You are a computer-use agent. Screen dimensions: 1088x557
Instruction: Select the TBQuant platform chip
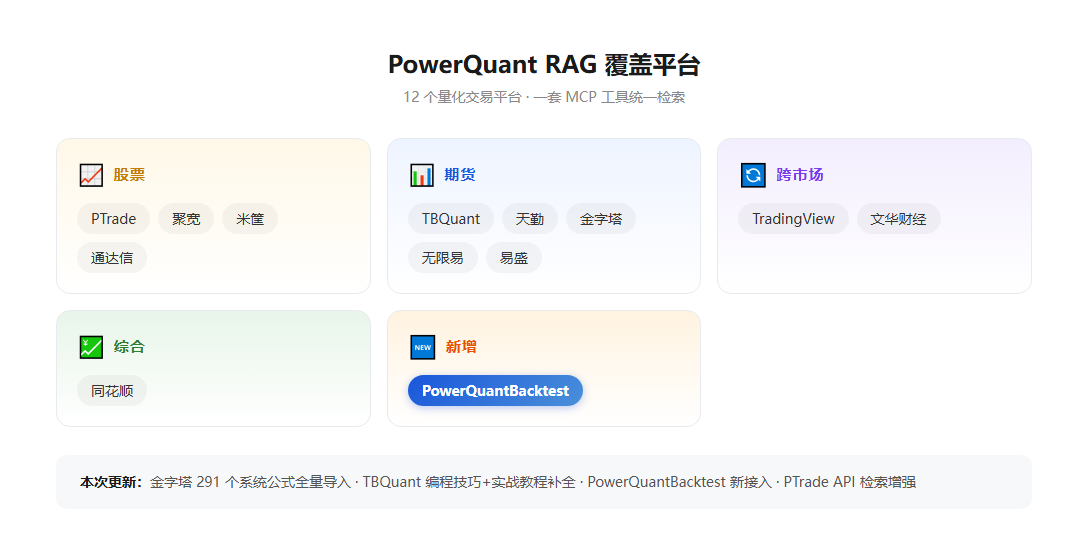tap(451, 218)
